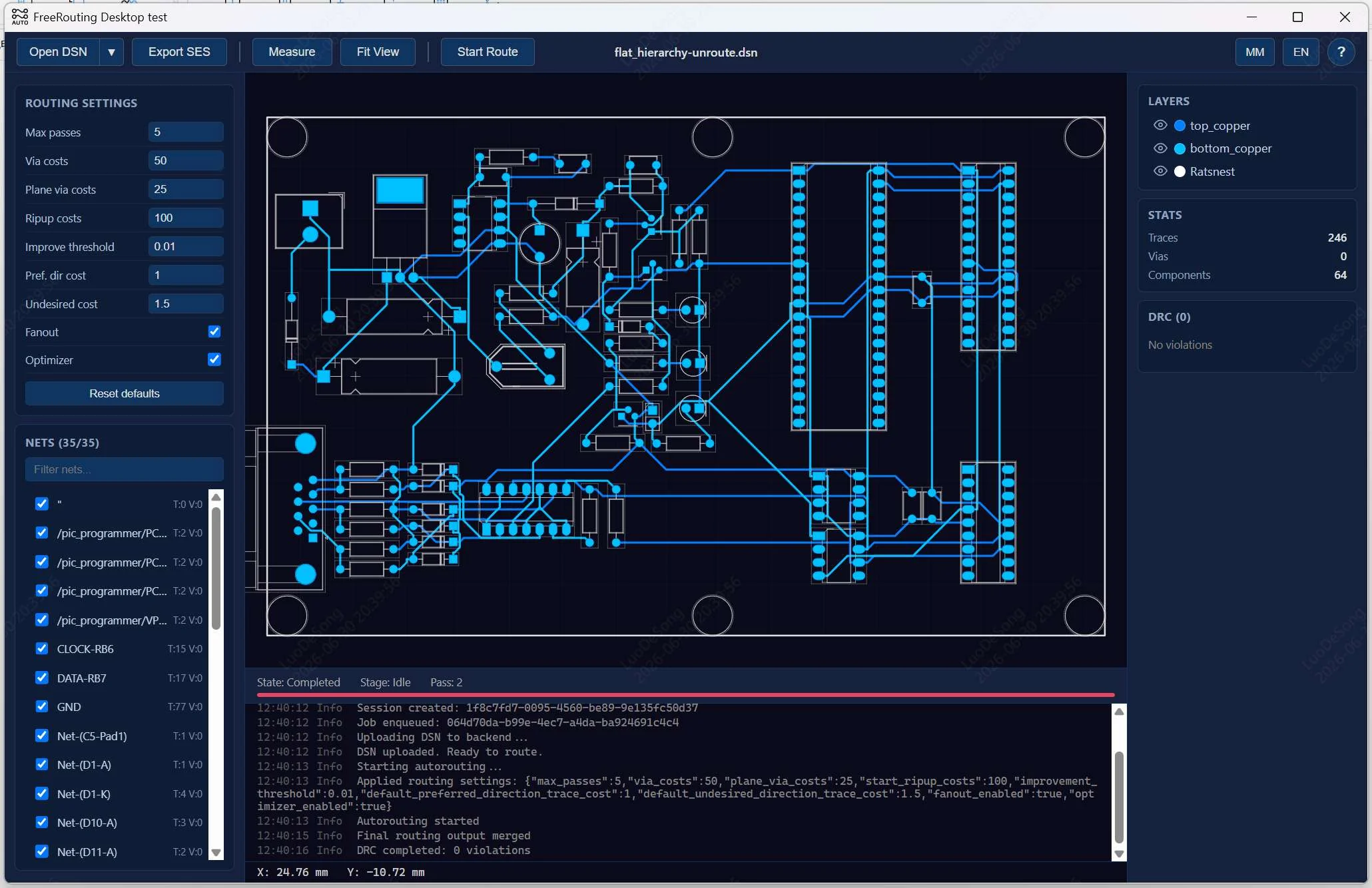Uncheck the GND net checkbox
This screenshot has height=888, width=1372.
tap(42, 706)
